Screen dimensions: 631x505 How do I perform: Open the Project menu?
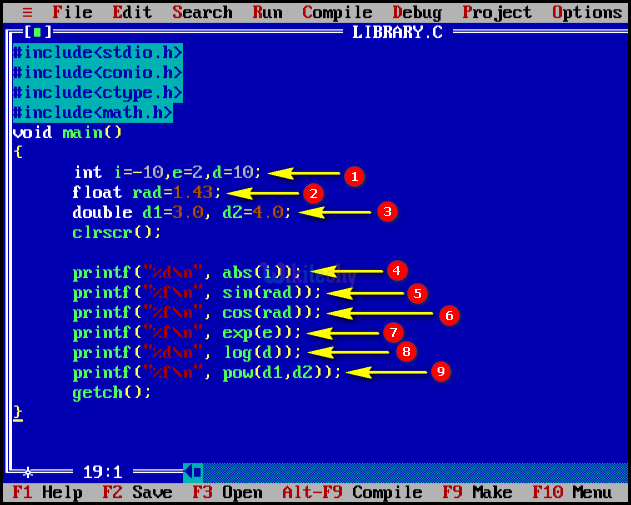point(497,12)
